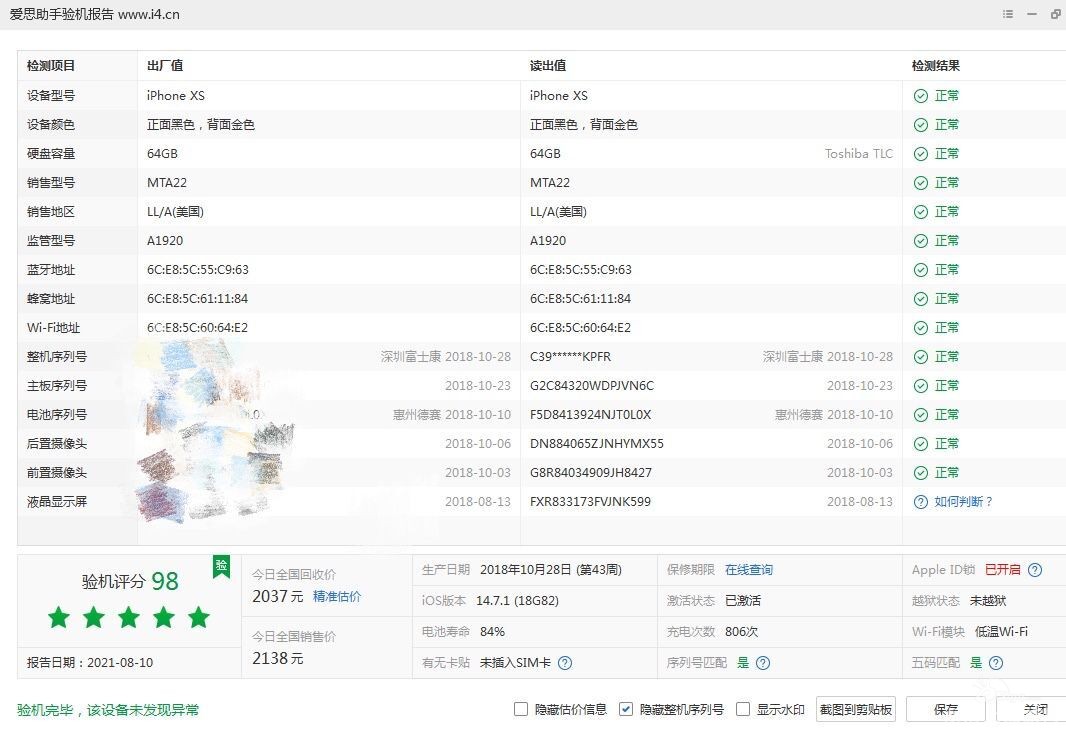The width and height of the screenshot is (1066, 729).
Task: Open the list menu icon in title bar
Action: (x=1008, y=14)
